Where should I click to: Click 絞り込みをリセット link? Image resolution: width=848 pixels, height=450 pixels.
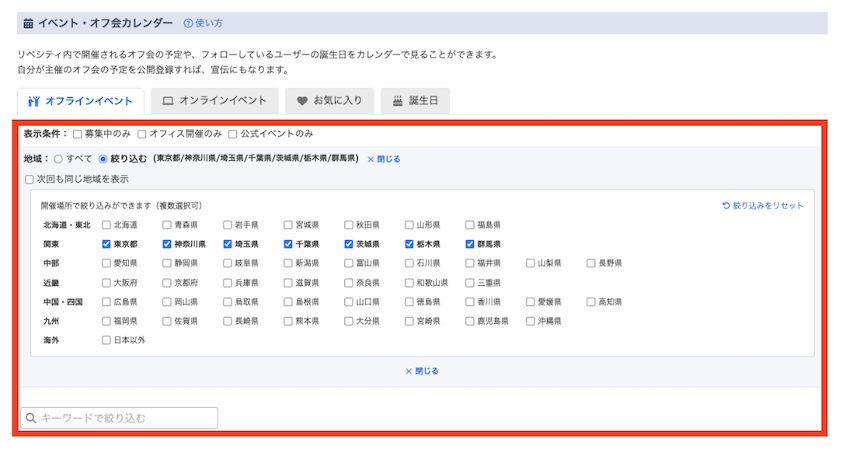(763, 206)
